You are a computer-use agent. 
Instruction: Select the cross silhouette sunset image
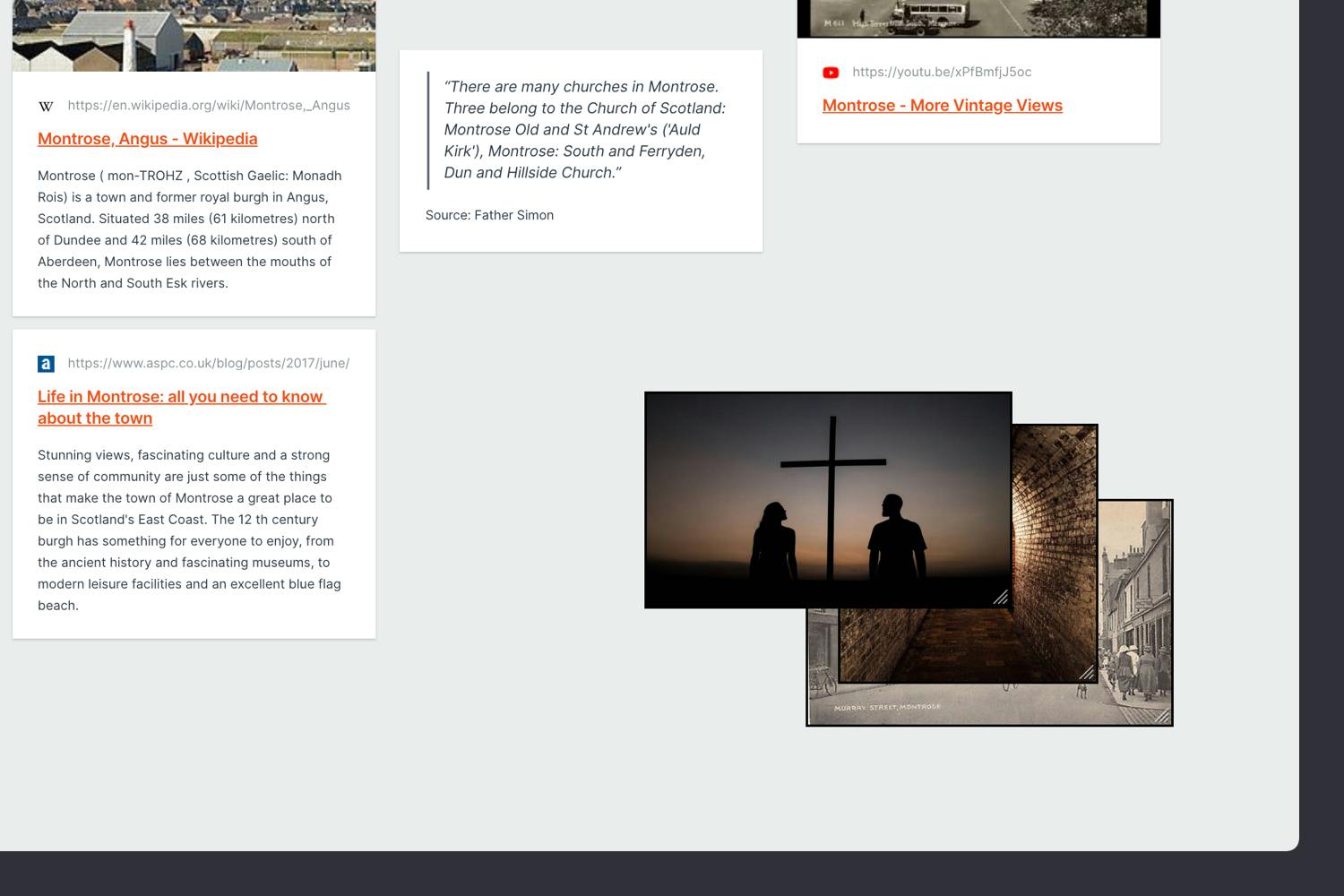pyautogui.click(x=827, y=499)
